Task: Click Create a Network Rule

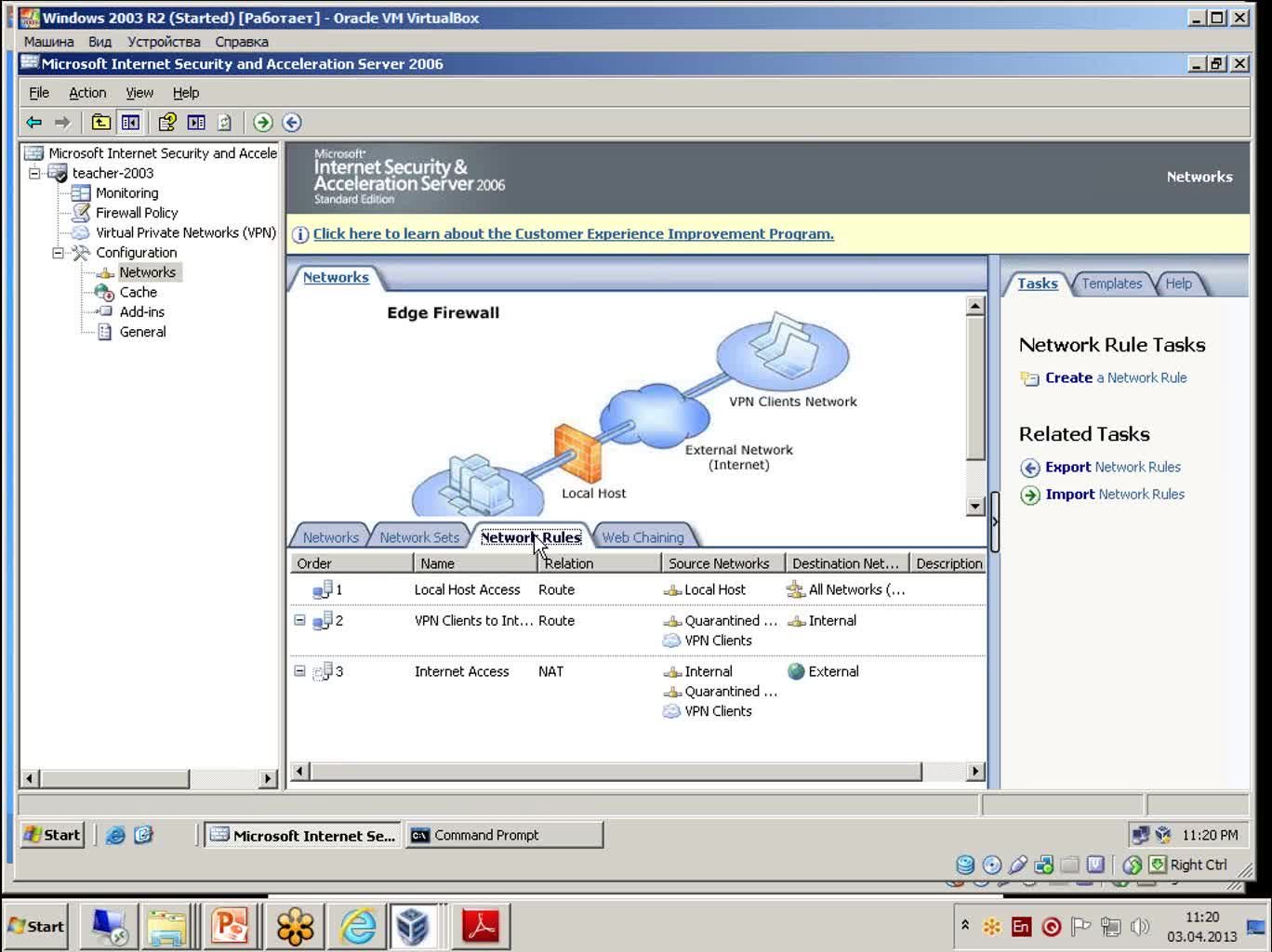Action: 1116,377
